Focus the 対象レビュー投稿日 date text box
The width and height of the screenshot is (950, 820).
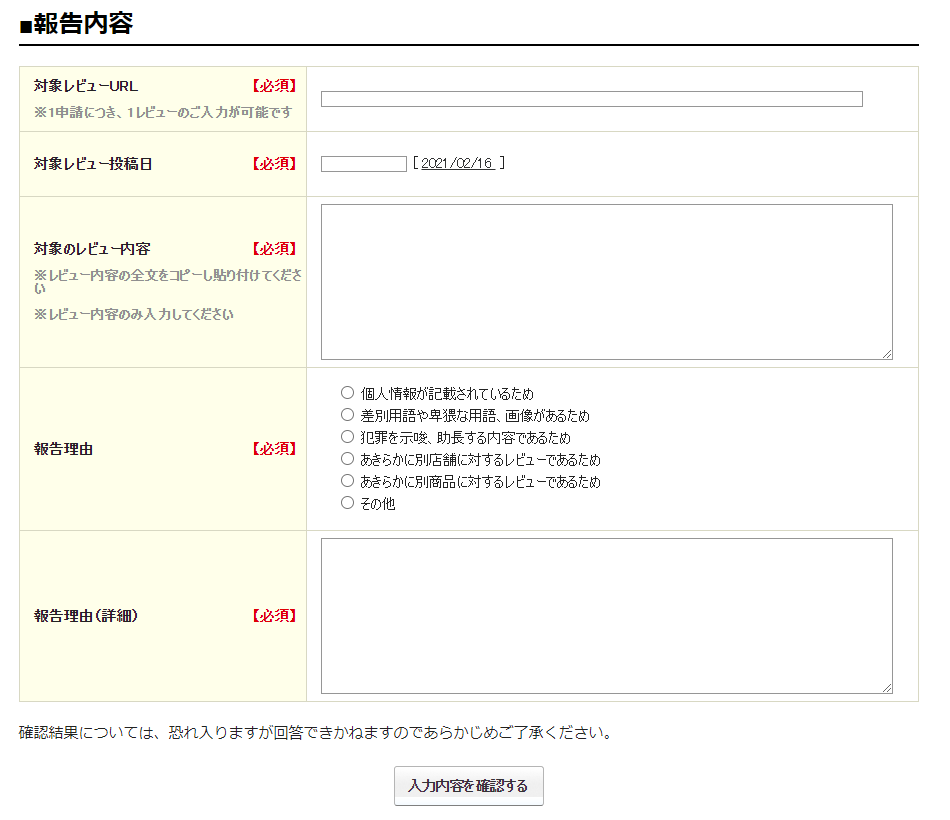pyautogui.click(x=363, y=164)
